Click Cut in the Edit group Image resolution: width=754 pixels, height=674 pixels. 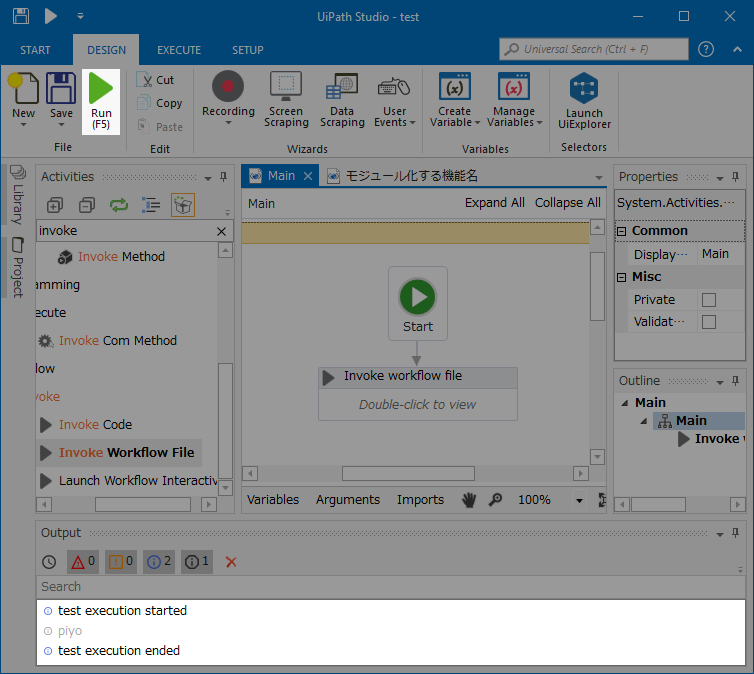(156, 80)
